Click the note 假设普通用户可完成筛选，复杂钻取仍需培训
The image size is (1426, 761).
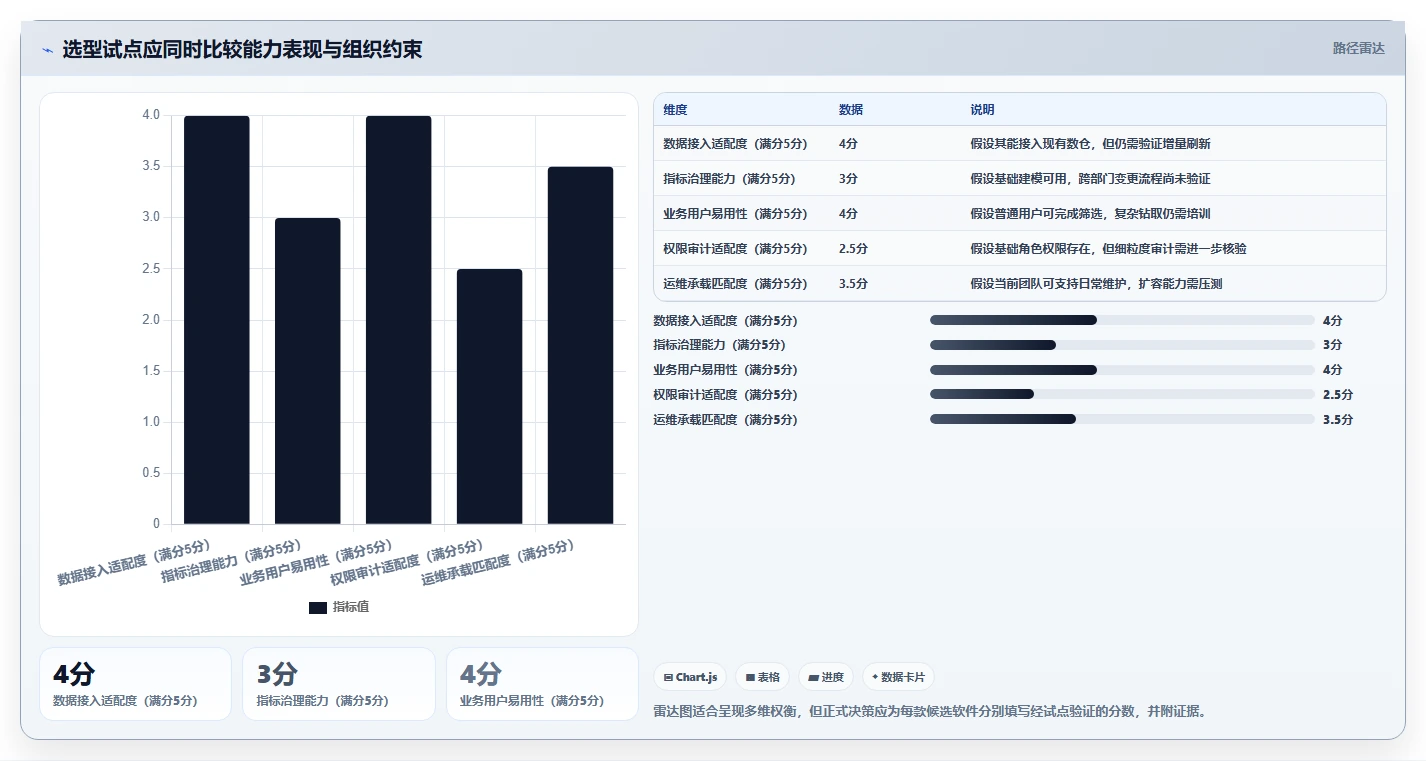point(1090,214)
